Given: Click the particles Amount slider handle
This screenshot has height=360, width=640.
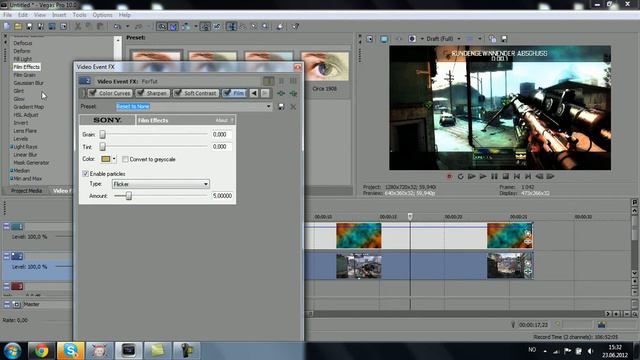Looking at the screenshot, I should pos(129,196).
